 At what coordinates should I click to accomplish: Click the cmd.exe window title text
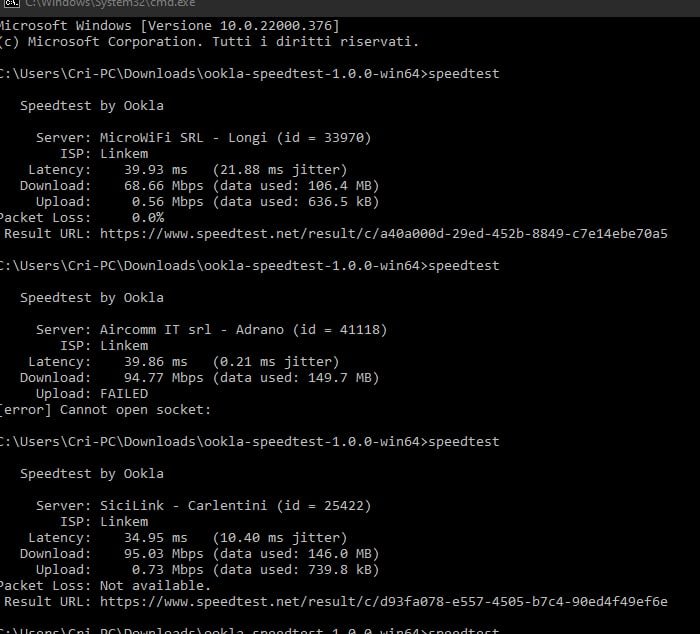pyautogui.click(x=110, y=4)
